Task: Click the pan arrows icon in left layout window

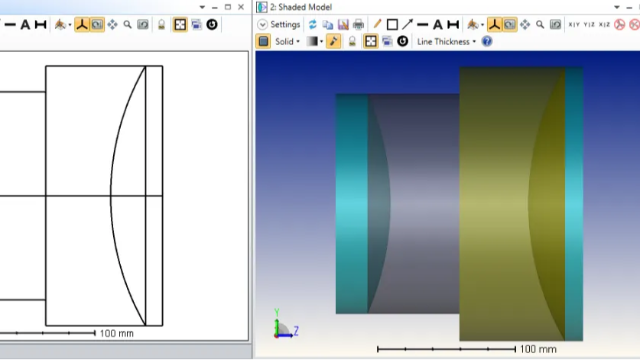Action: [112, 24]
